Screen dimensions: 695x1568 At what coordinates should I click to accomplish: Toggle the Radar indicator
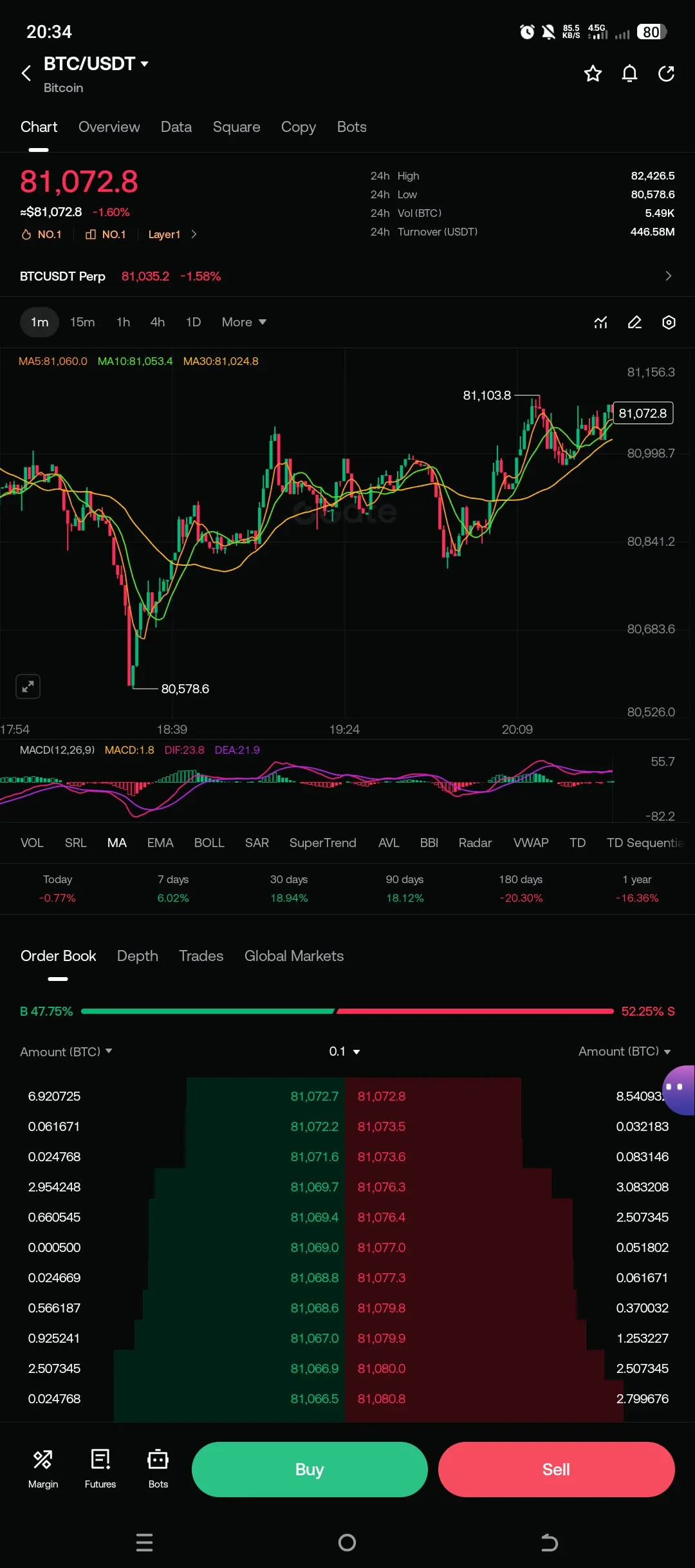[475, 843]
